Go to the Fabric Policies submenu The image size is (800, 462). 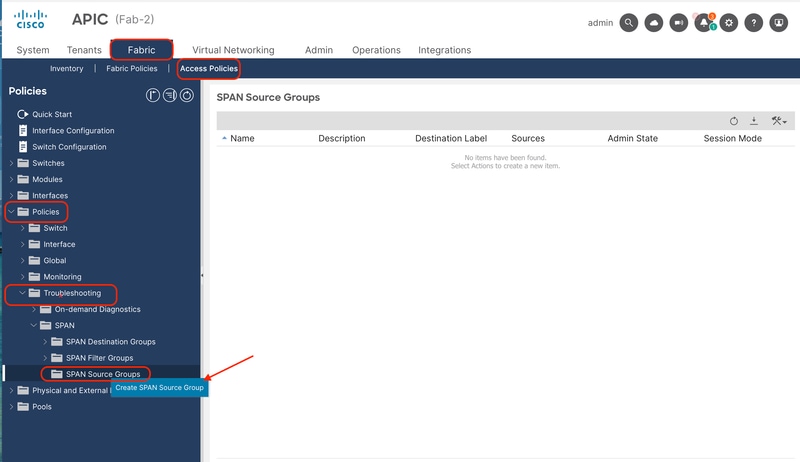pyautogui.click(x=132, y=68)
